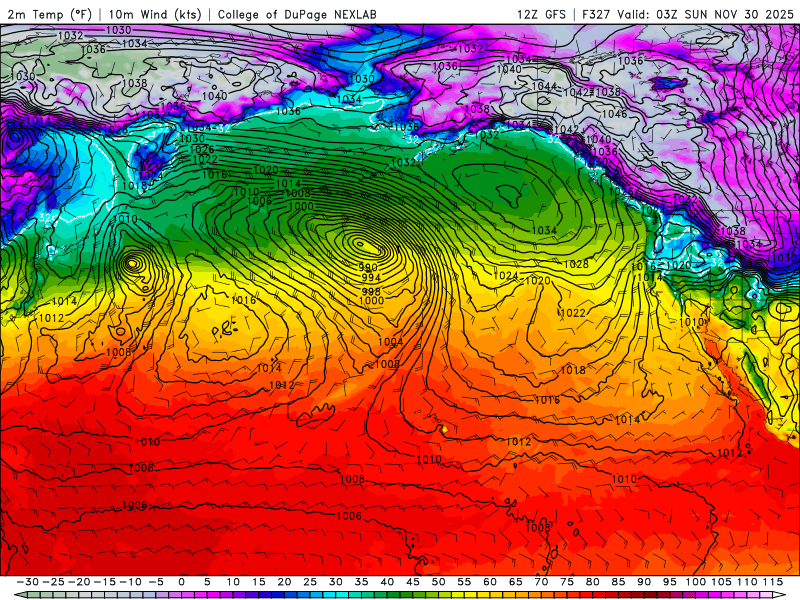Click the 95 value on the temperature legend
This screenshot has height=600, width=800.
[x=669, y=582]
